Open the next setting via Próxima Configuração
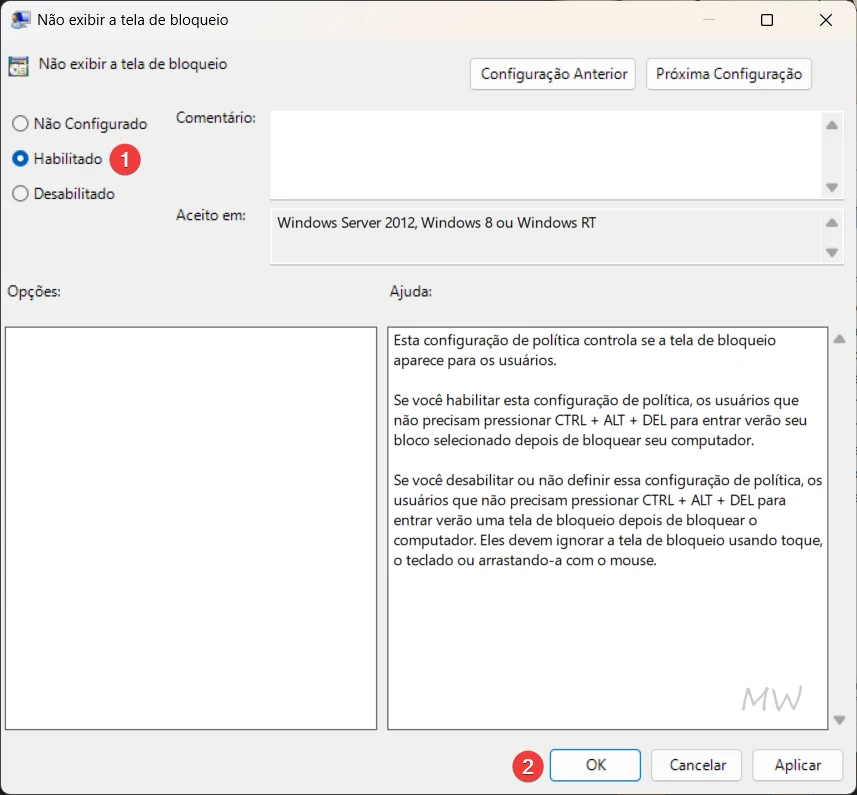This screenshot has width=857, height=795. (x=729, y=73)
